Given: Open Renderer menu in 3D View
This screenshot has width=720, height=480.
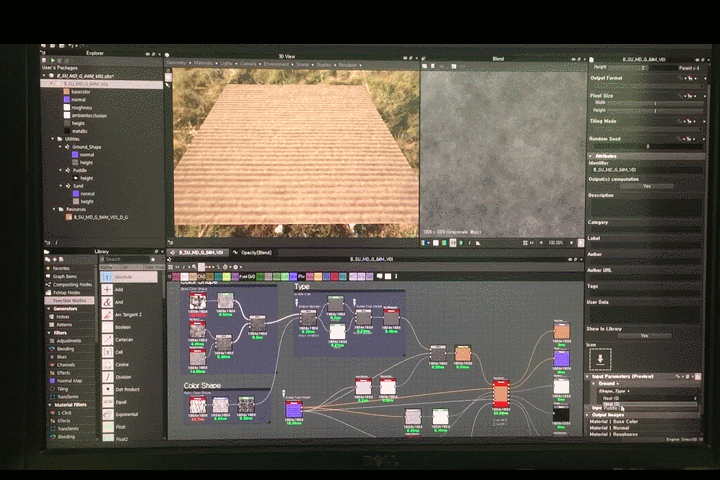Looking at the screenshot, I should click(348, 65).
